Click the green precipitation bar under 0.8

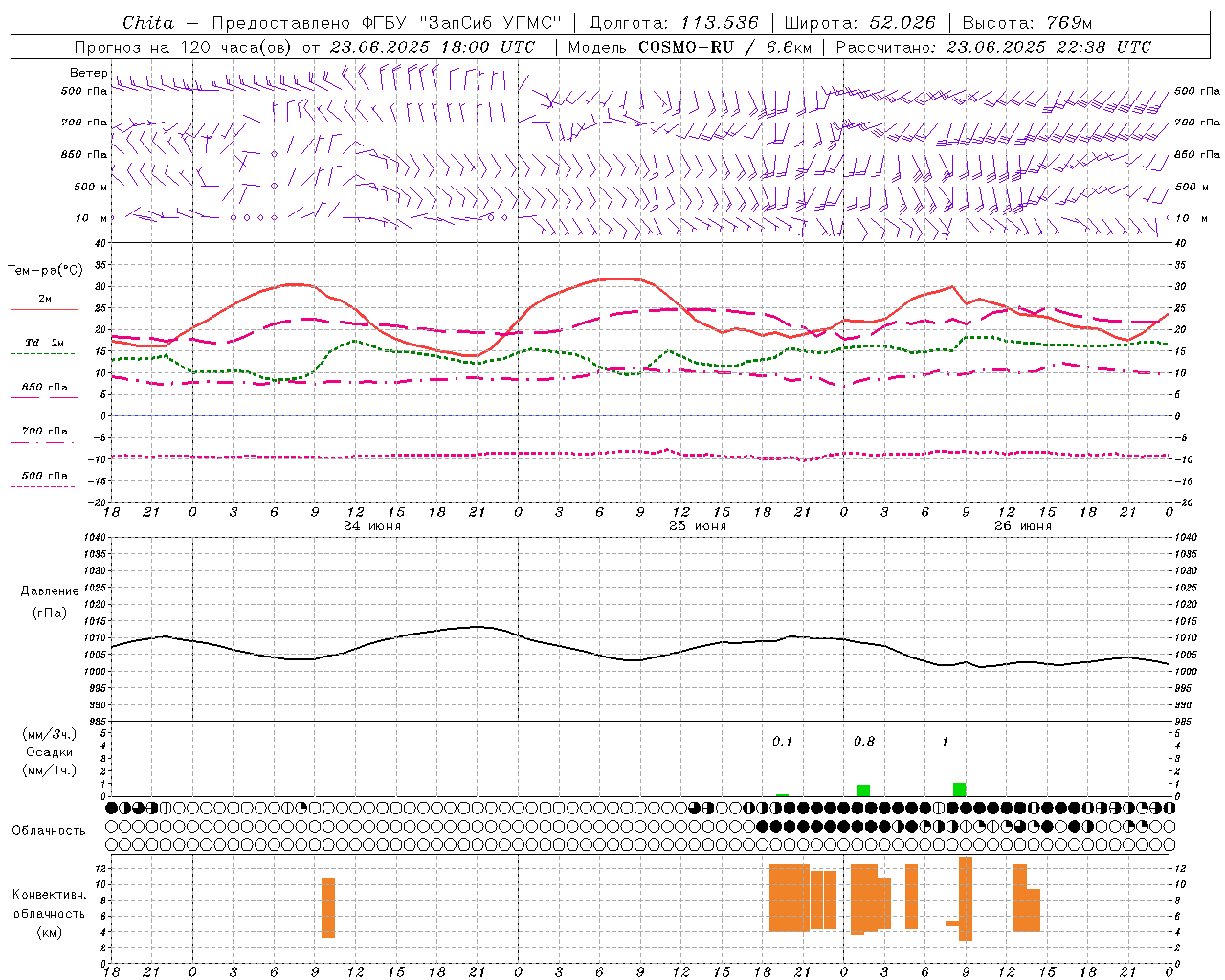(x=863, y=791)
